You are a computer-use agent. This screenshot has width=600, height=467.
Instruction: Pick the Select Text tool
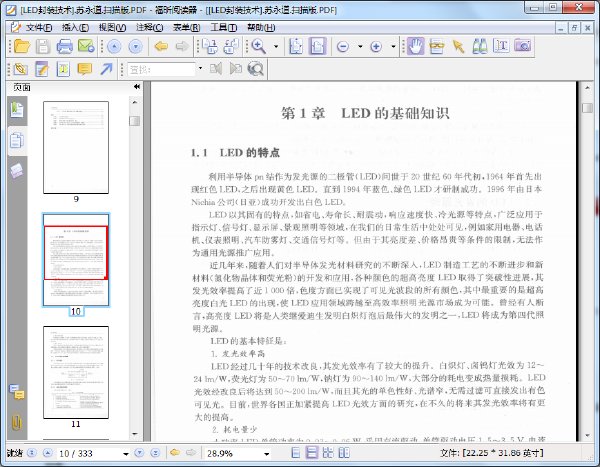pos(501,46)
